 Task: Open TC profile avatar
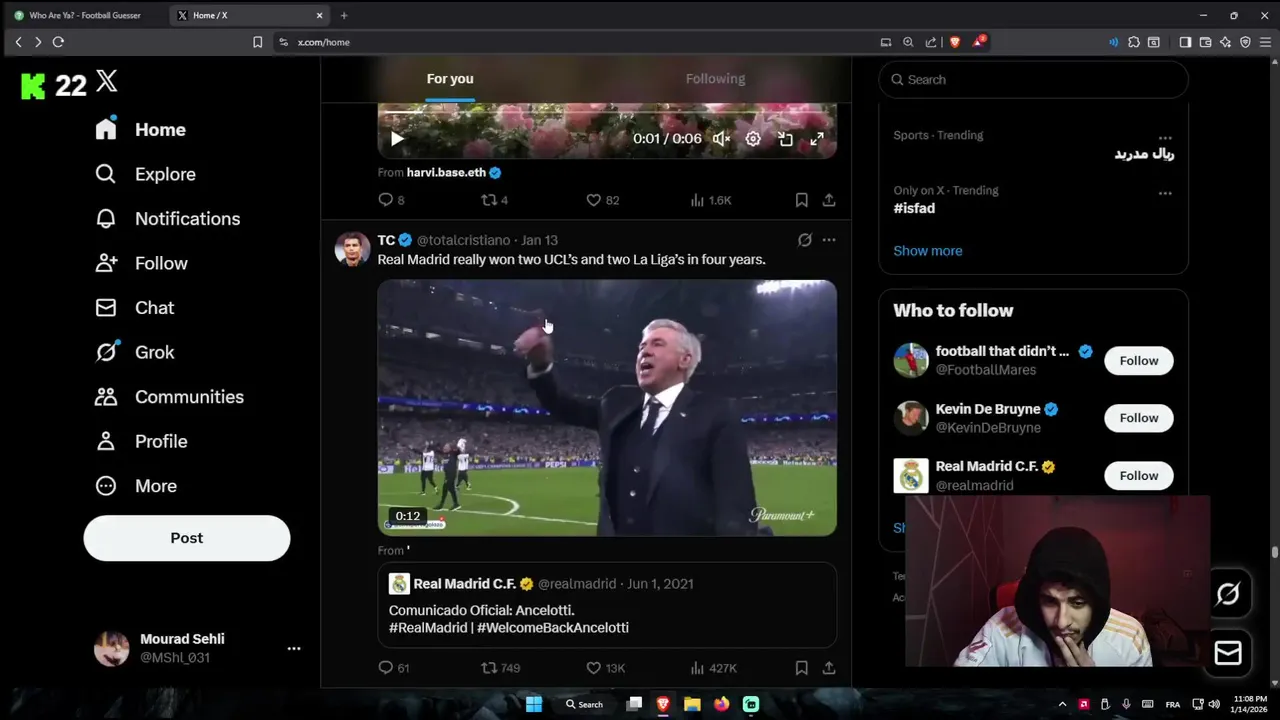[x=352, y=249]
